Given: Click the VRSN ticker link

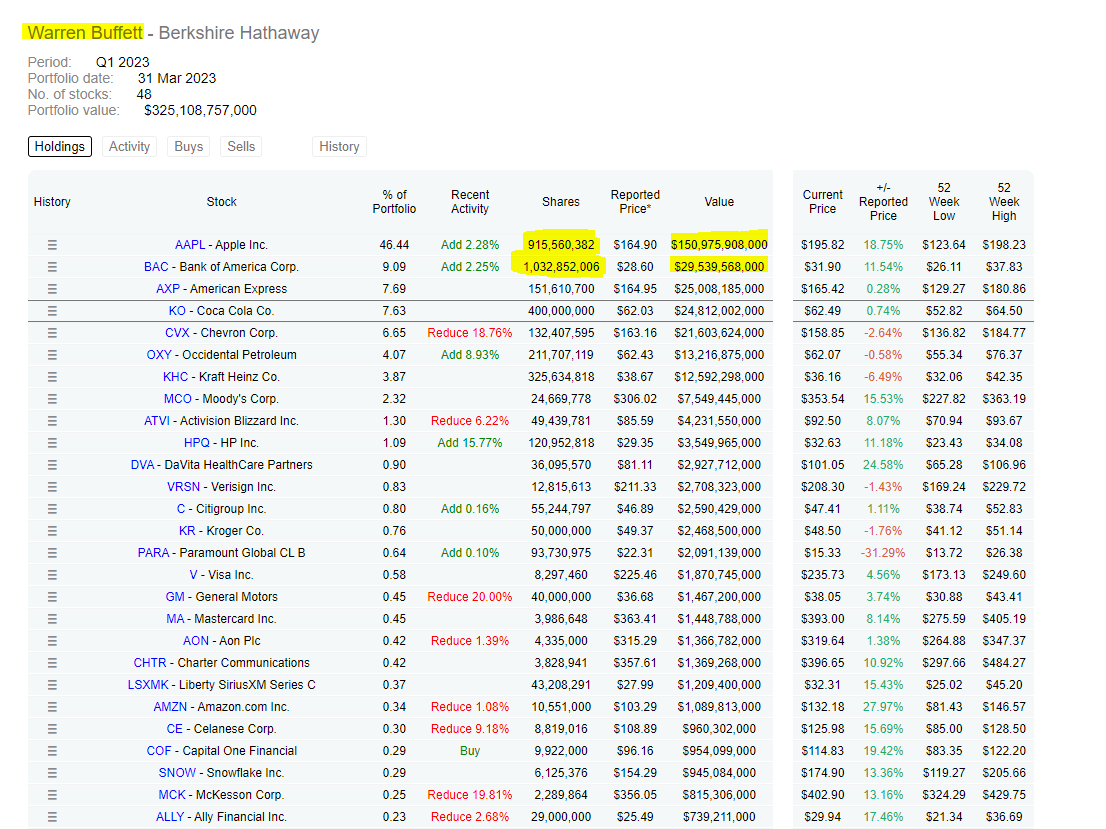Looking at the screenshot, I should (x=183, y=487).
